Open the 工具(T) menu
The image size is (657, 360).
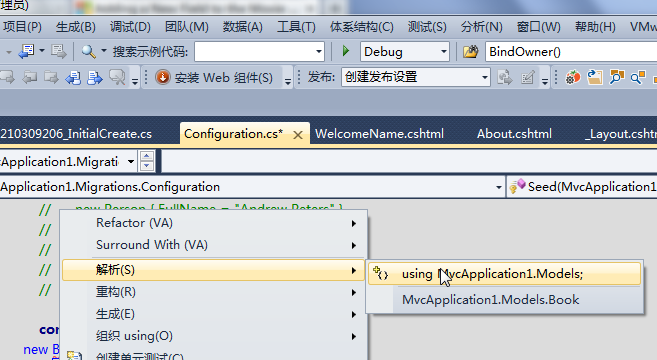(296, 27)
